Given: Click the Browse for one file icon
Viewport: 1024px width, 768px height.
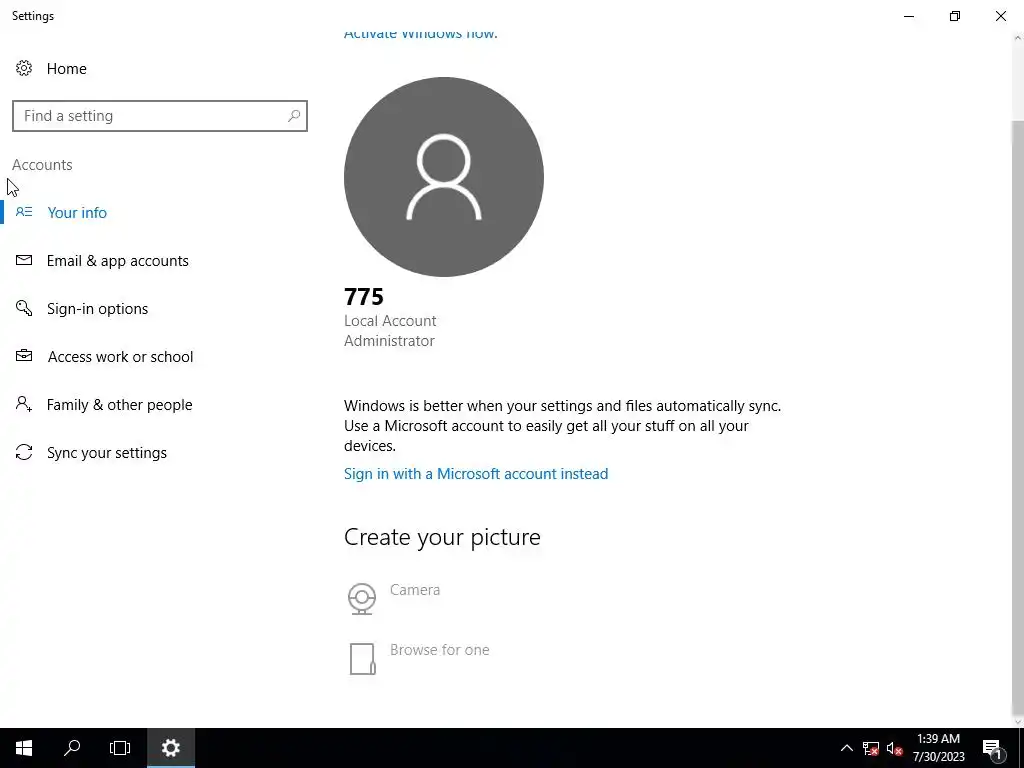Looking at the screenshot, I should point(362,658).
